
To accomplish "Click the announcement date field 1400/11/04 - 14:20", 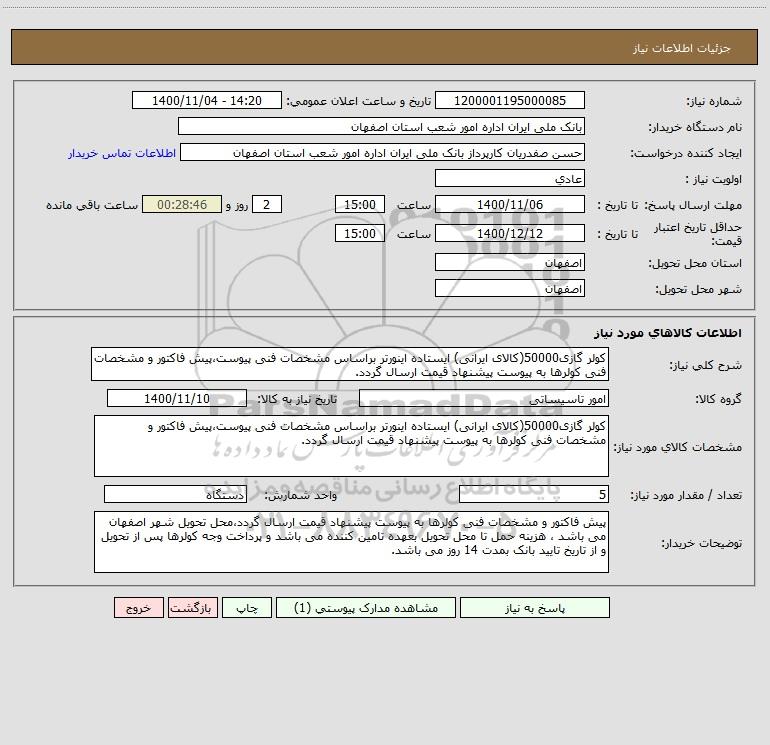I will click(x=207, y=100).
